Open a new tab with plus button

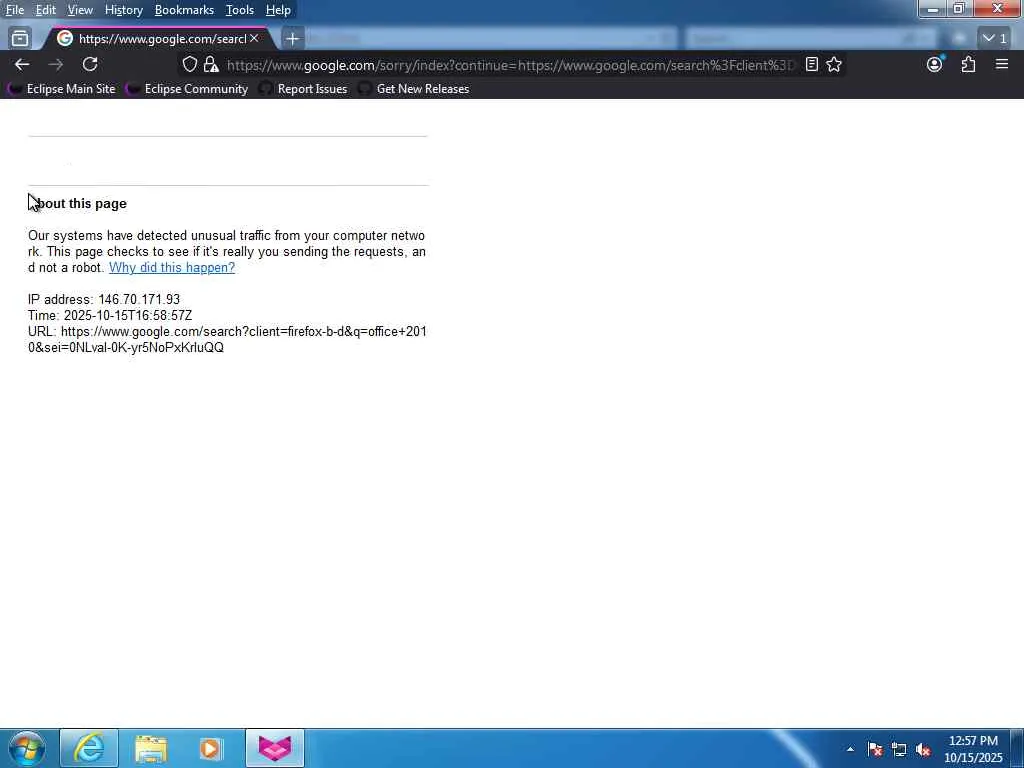click(293, 39)
